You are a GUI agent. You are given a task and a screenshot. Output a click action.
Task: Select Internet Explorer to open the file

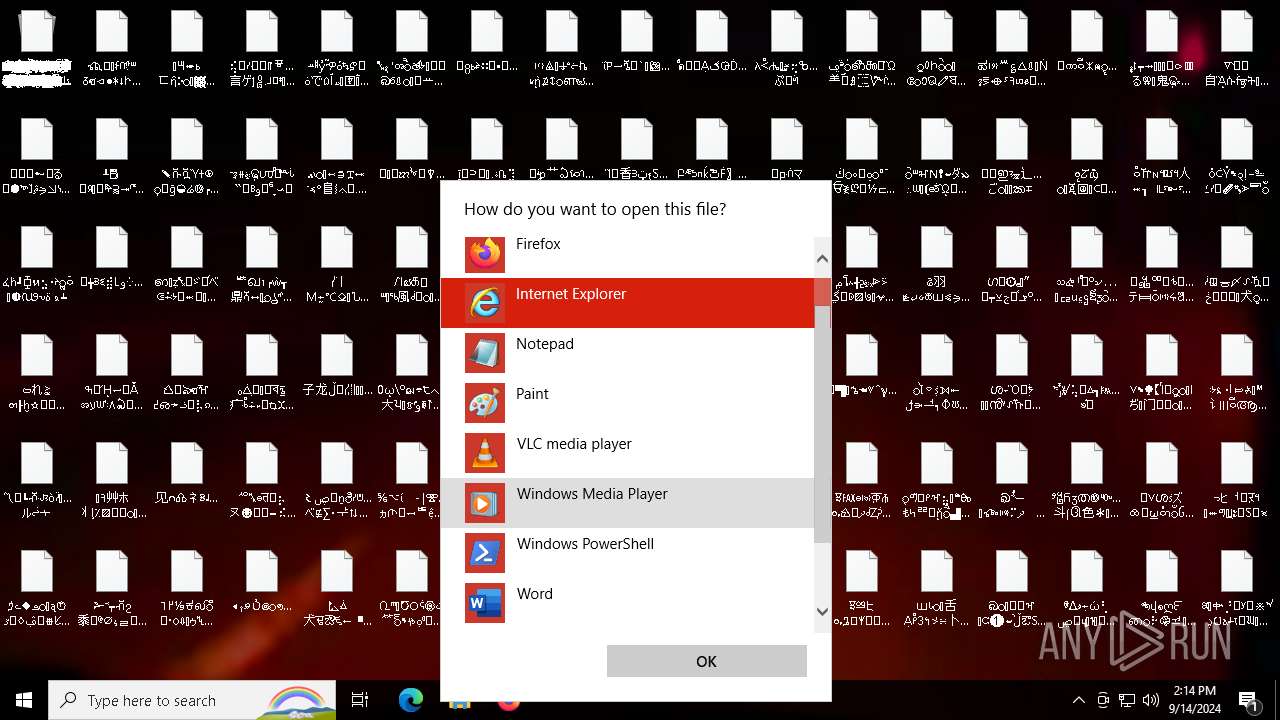click(x=627, y=303)
